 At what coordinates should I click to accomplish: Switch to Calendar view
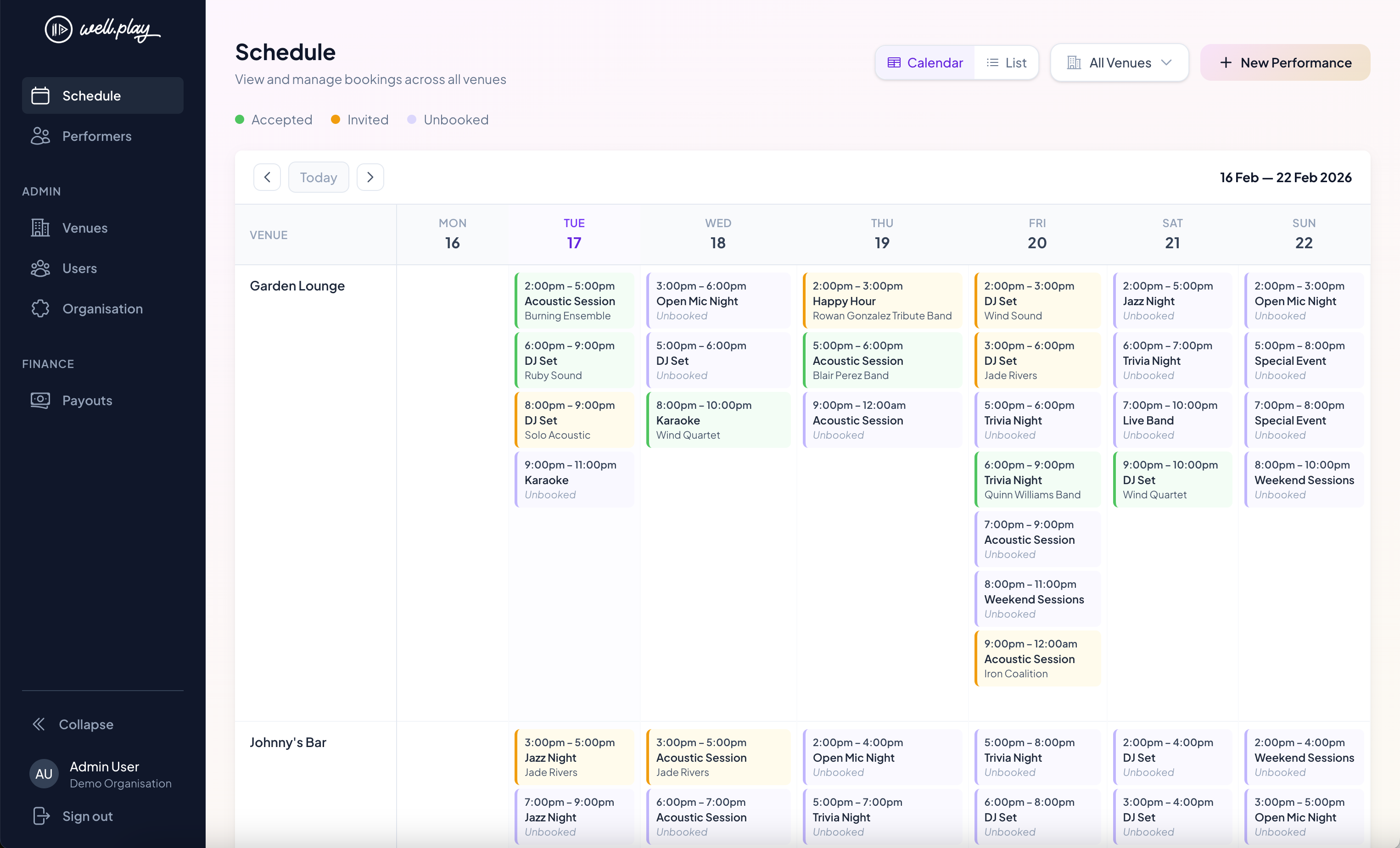[924, 62]
